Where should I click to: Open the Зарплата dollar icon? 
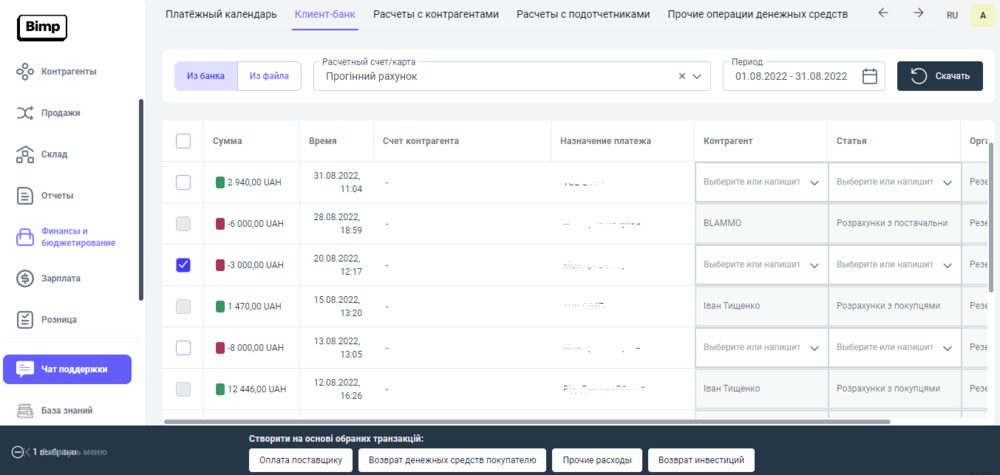(x=26, y=278)
